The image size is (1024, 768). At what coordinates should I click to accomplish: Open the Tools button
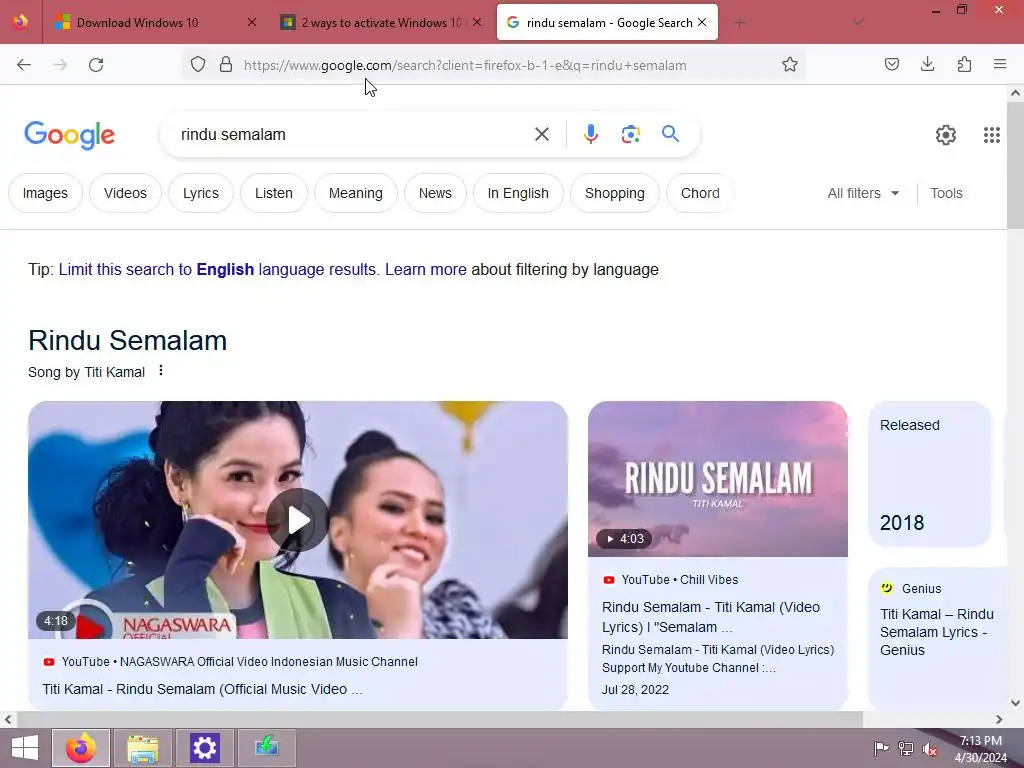[x=946, y=193]
